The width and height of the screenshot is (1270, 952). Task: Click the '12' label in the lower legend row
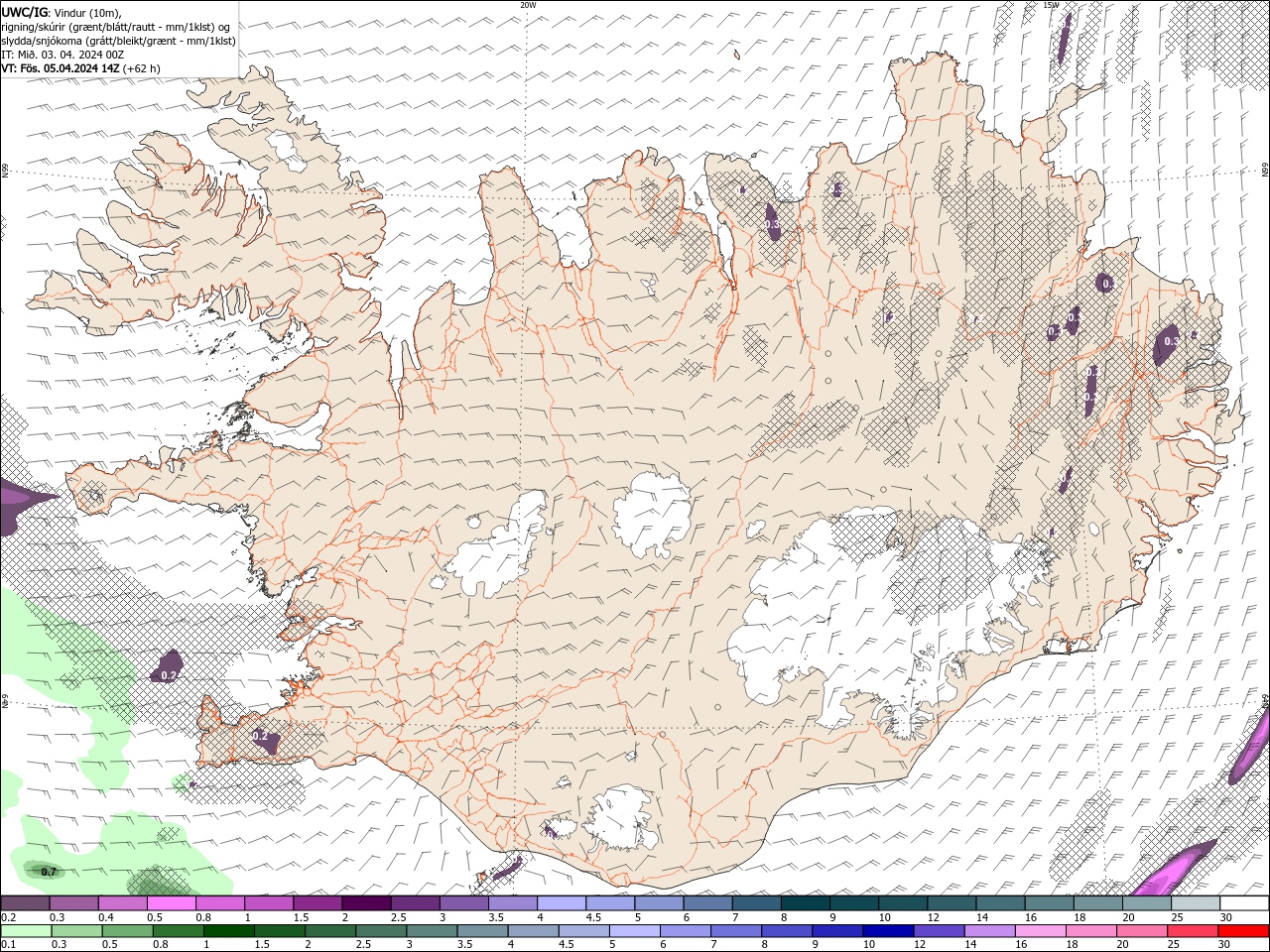pos(920,945)
